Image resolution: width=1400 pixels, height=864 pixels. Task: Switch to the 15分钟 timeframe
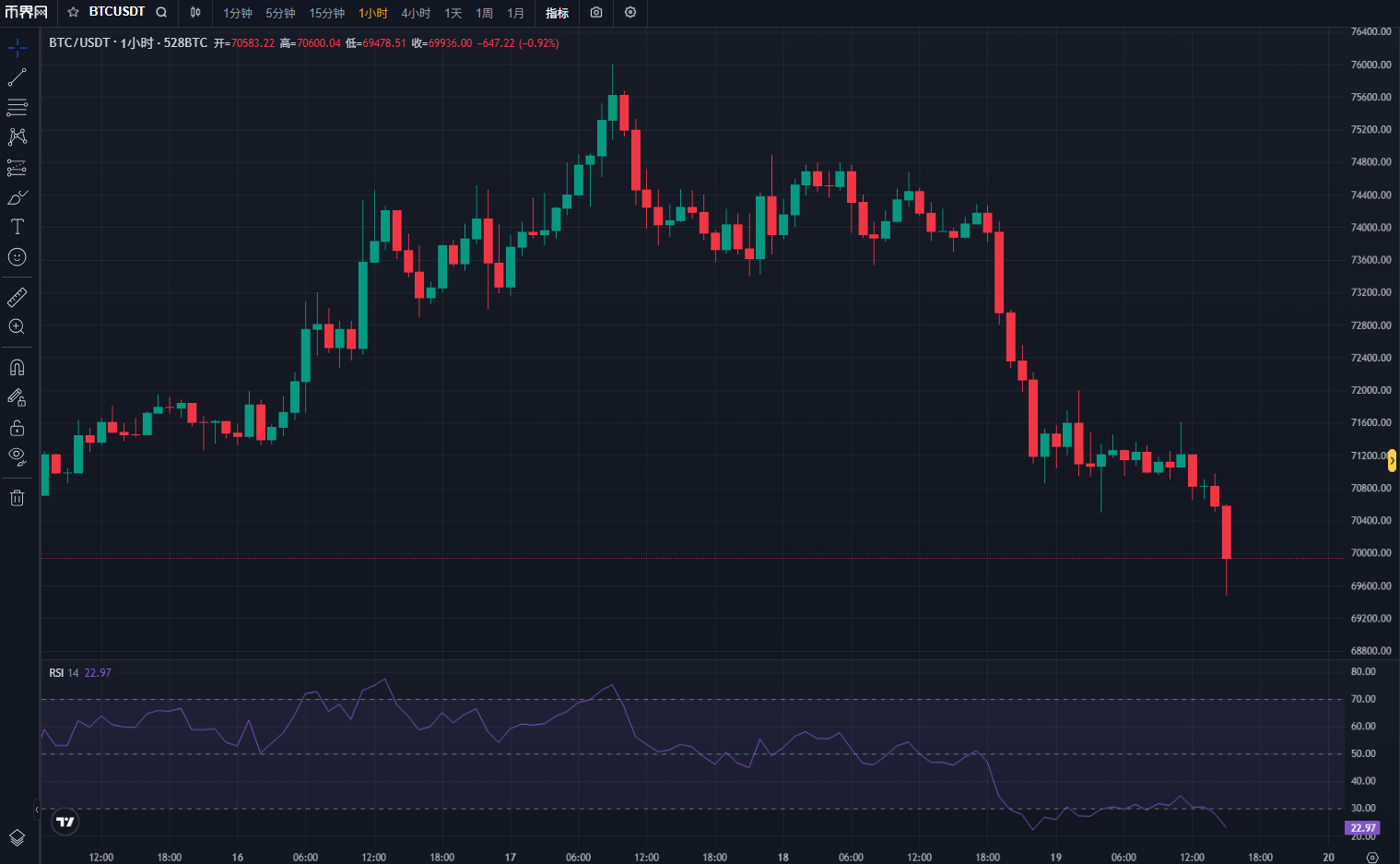tap(327, 13)
